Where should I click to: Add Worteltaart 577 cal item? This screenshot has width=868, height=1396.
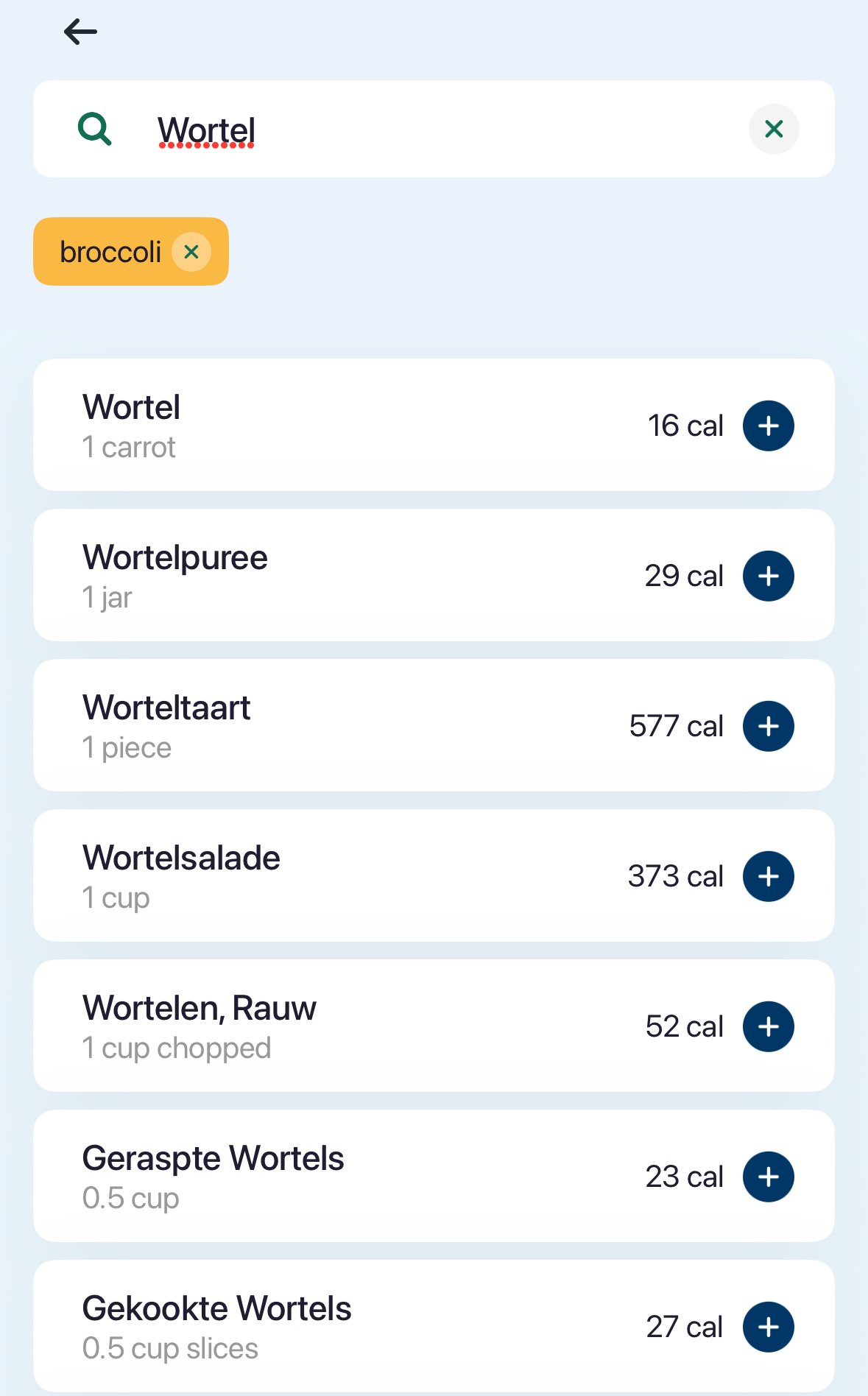(x=768, y=726)
